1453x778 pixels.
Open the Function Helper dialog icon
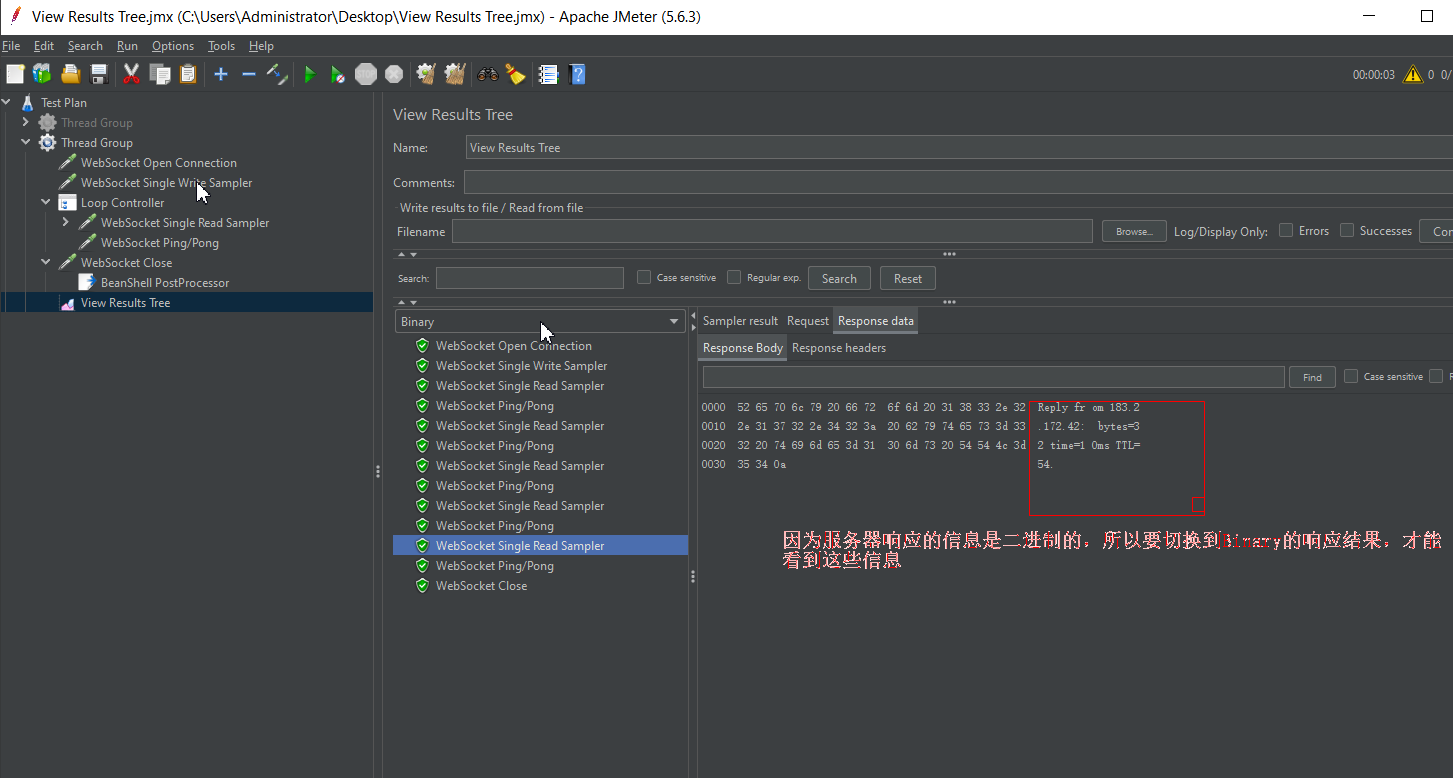point(548,74)
